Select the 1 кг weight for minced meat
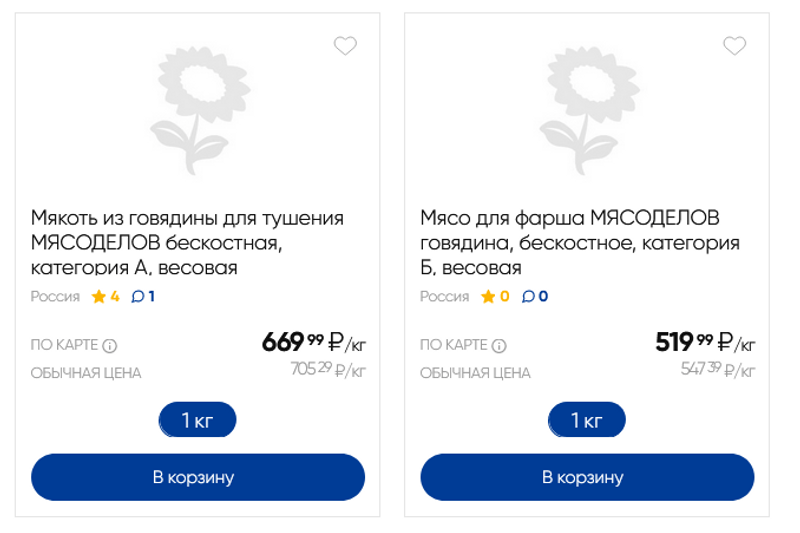The width and height of the screenshot is (800, 533). coord(587,421)
